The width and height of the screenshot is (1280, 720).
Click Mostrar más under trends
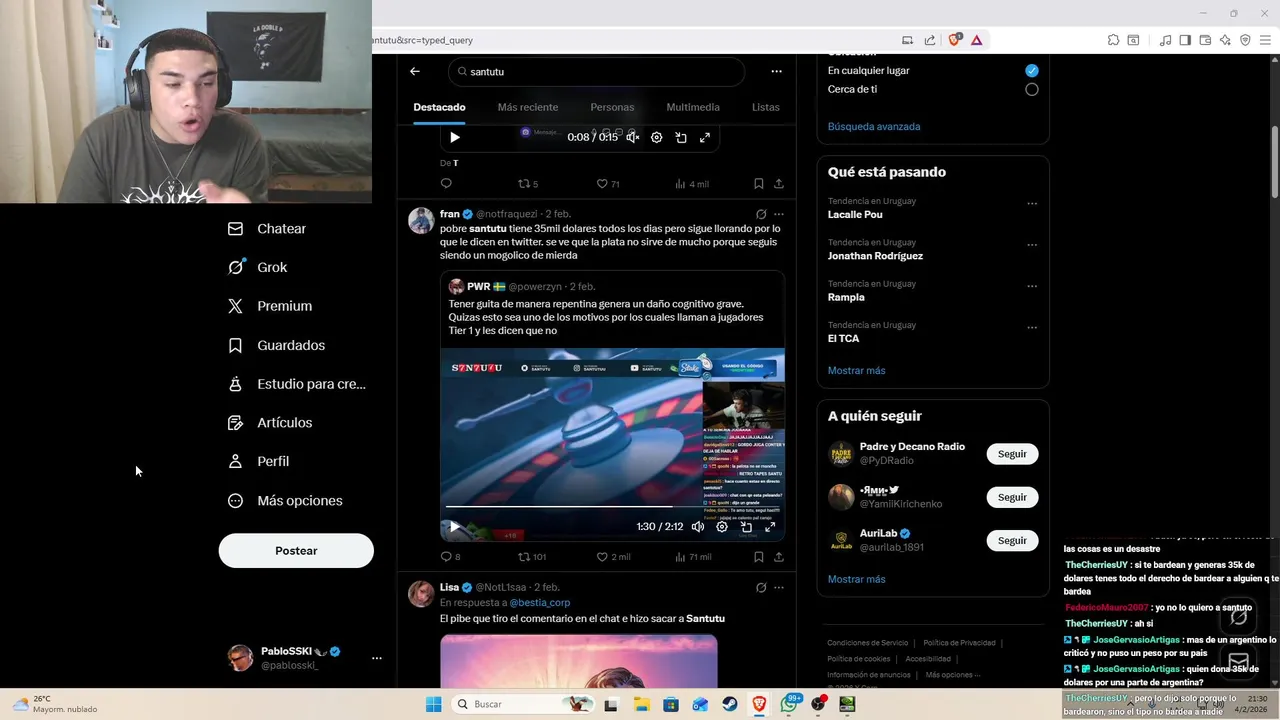(856, 371)
